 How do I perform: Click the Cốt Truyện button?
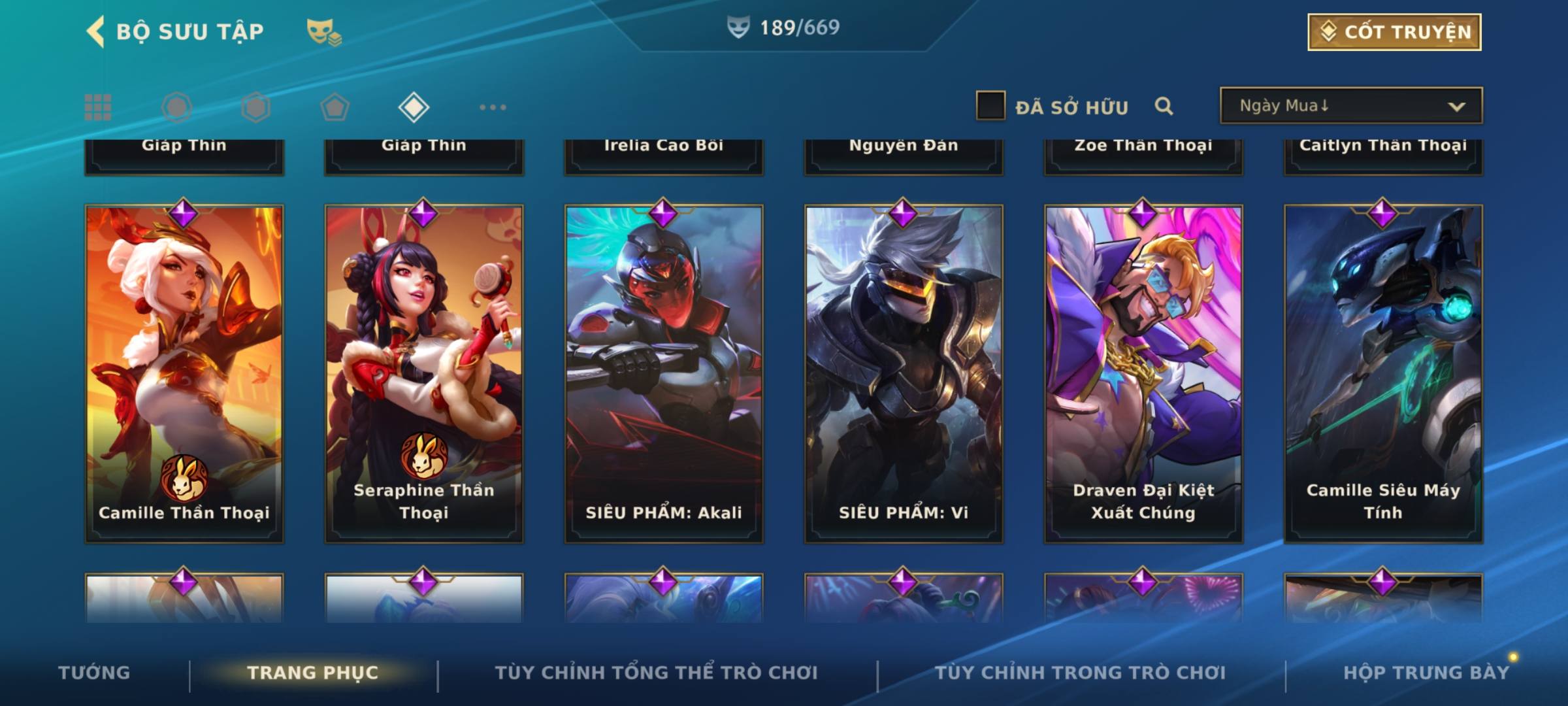tap(1394, 31)
